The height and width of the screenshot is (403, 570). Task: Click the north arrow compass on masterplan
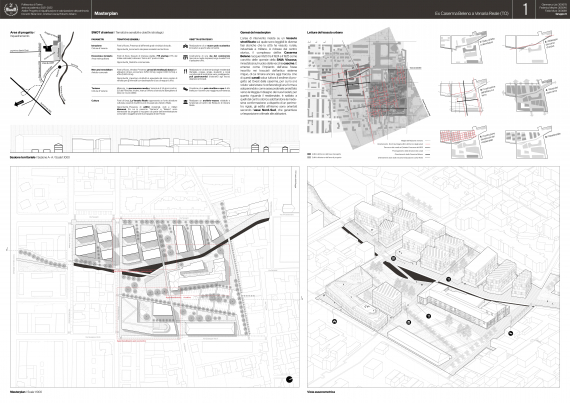pyautogui.click(x=289, y=379)
